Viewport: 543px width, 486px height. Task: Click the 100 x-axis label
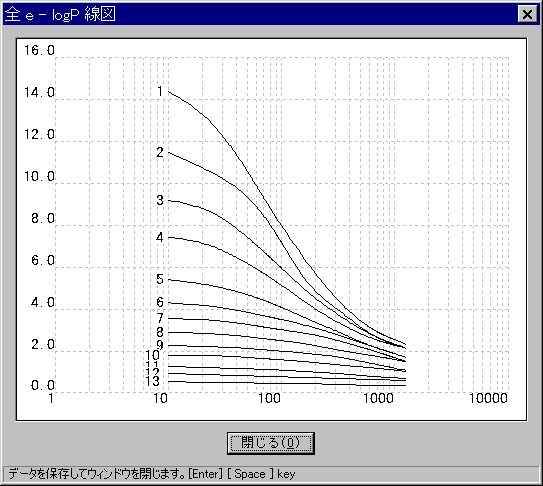coord(269,398)
